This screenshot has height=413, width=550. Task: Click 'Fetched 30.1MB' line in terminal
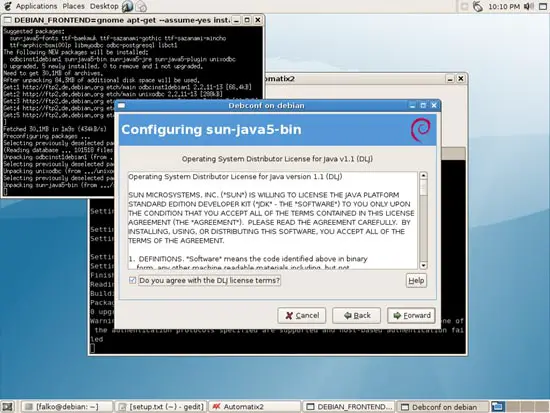55,129
